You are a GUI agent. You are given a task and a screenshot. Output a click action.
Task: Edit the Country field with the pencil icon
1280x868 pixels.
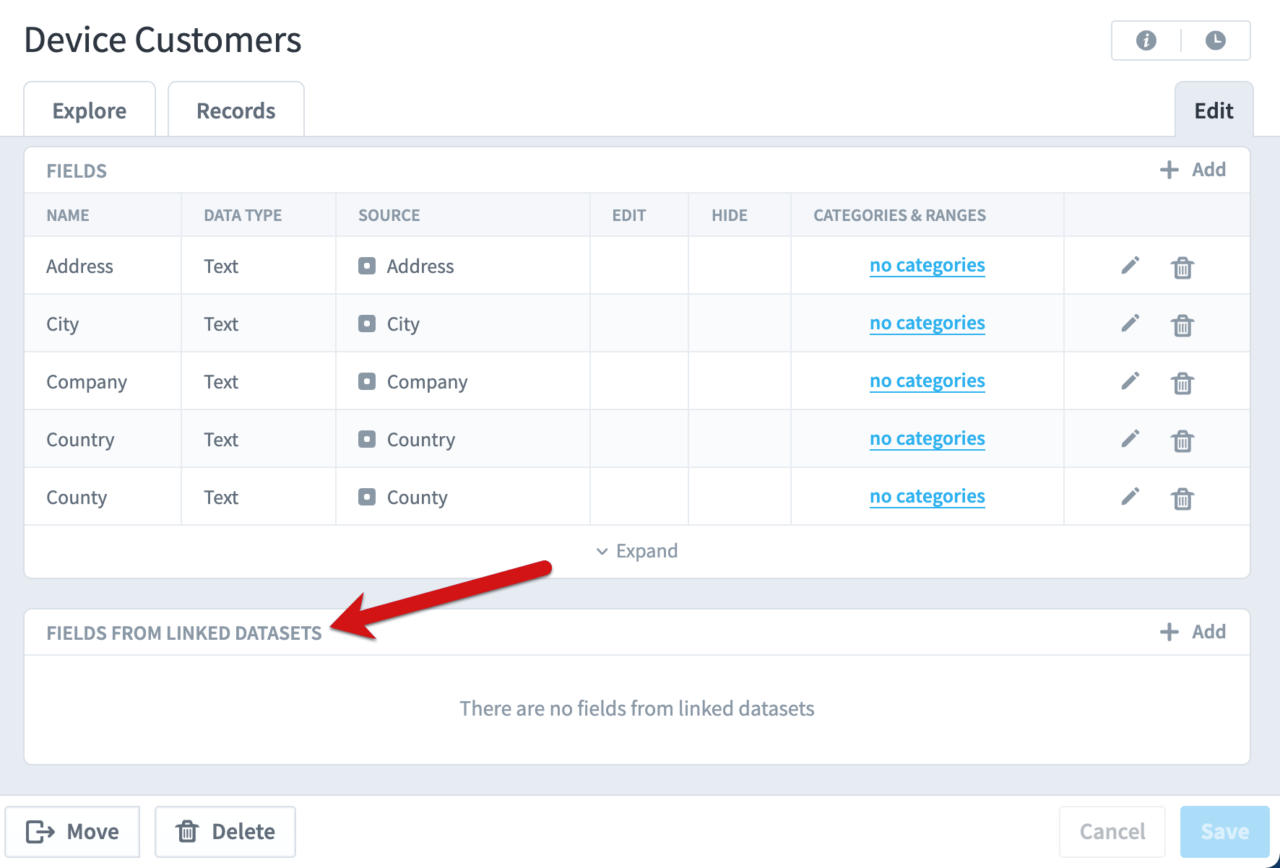pos(1131,439)
